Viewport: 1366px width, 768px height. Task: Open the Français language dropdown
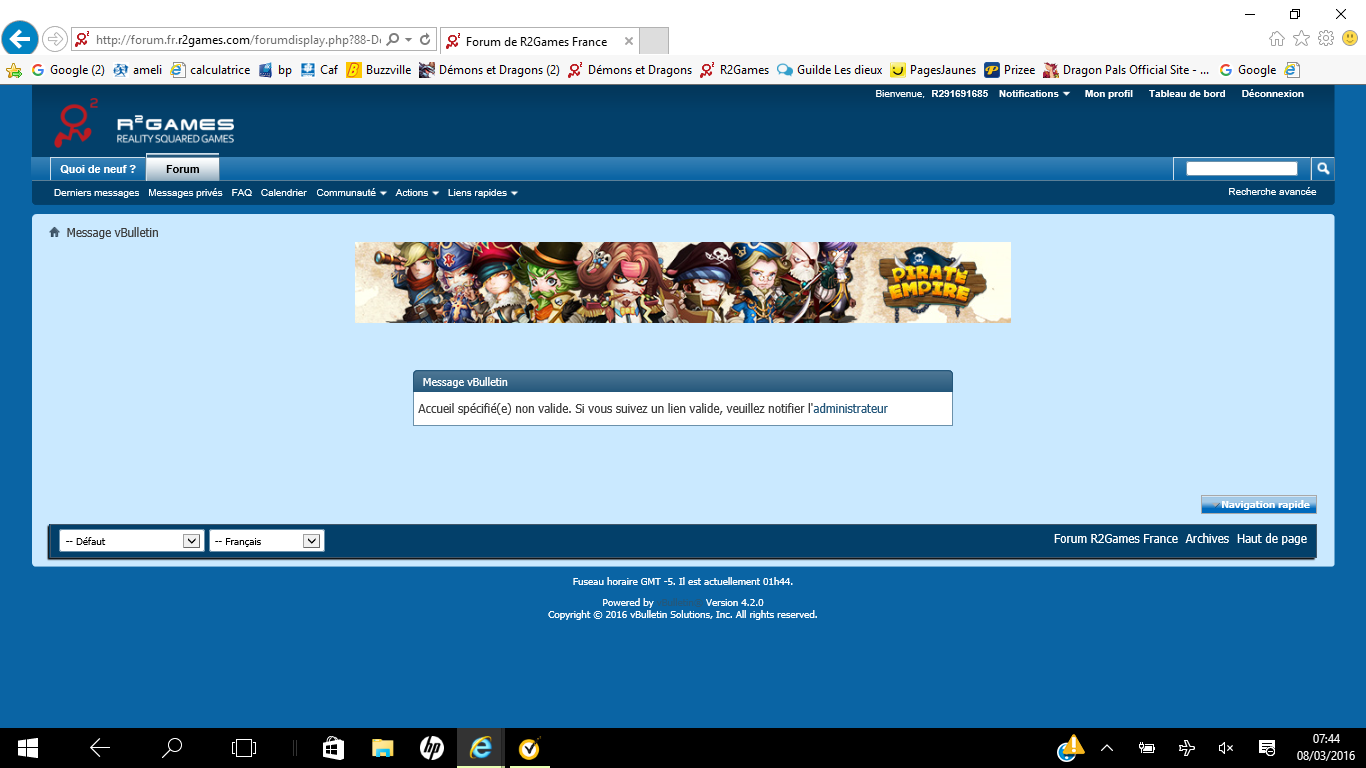(266, 541)
